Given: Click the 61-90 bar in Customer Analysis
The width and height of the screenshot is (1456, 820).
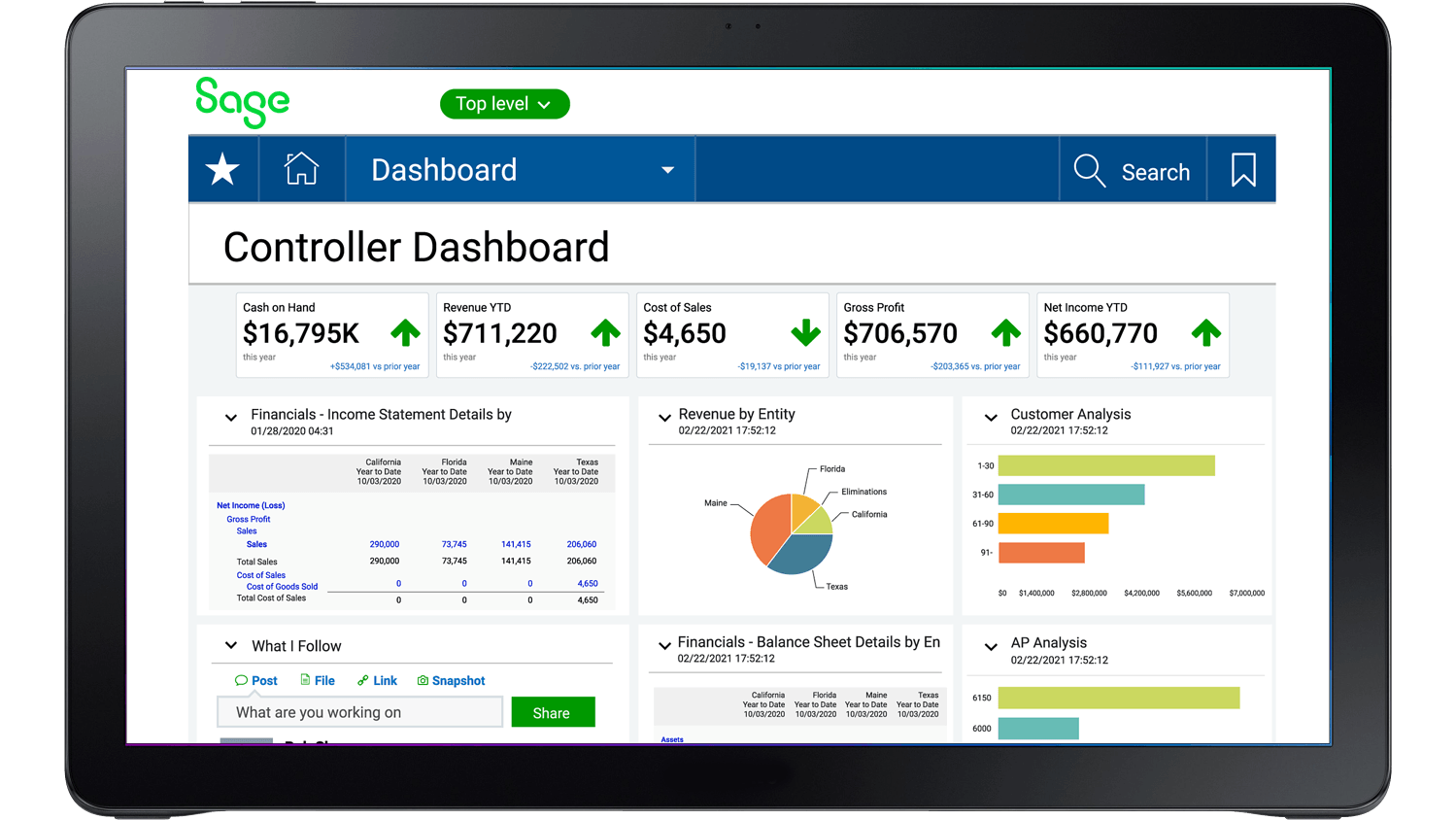Looking at the screenshot, I should click(1053, 524).
